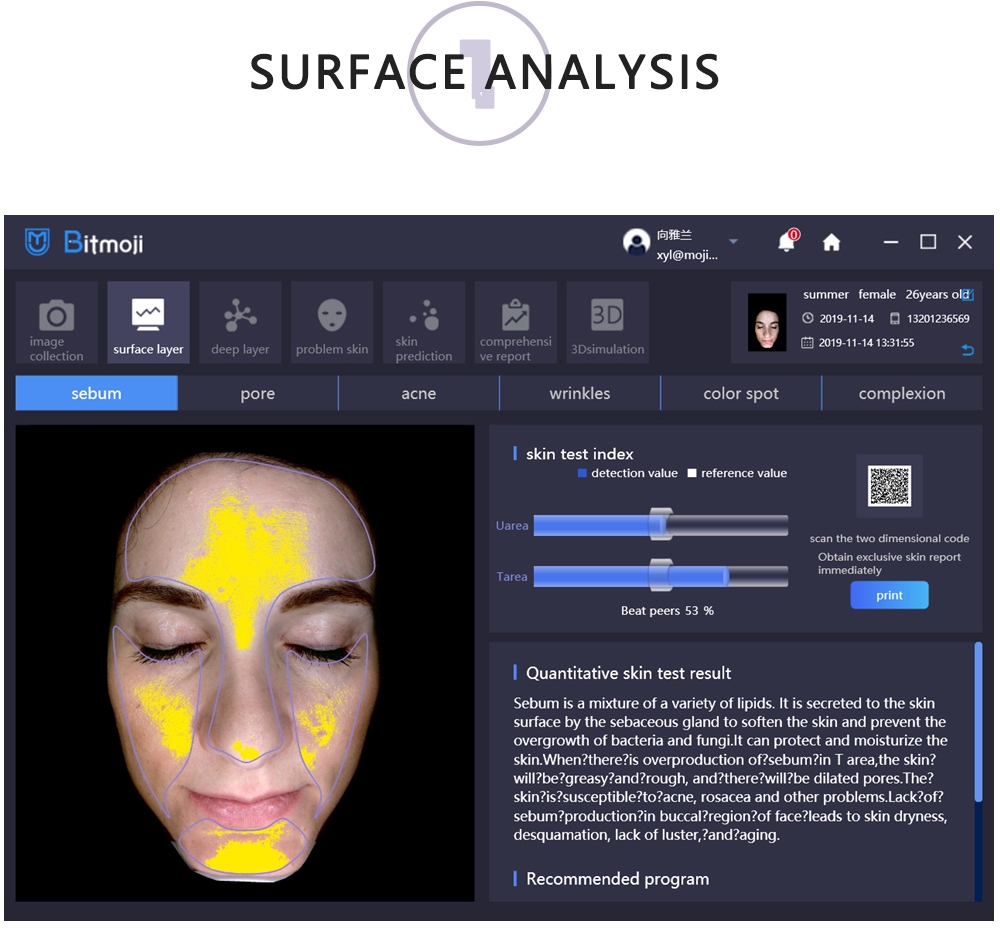Open the image collection camera icon
The width and height of the screenshot is (1000, 948).
[56, 317]
